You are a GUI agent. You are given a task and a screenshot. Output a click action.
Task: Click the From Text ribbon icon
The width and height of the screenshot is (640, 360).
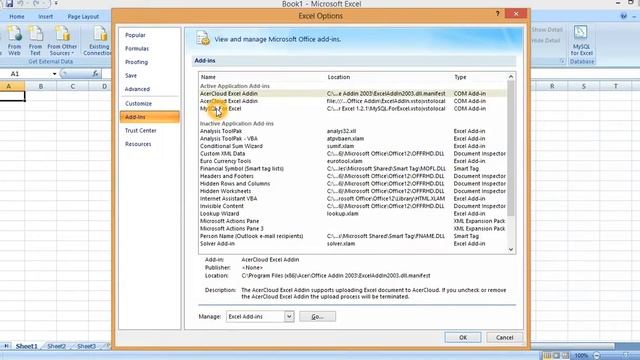(35, 40)
